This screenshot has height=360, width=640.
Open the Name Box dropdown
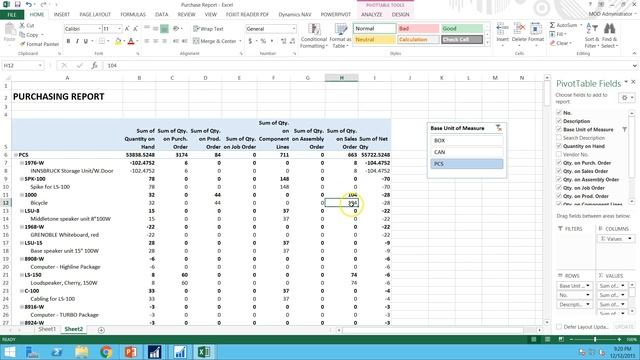click(x=40, y=65)
